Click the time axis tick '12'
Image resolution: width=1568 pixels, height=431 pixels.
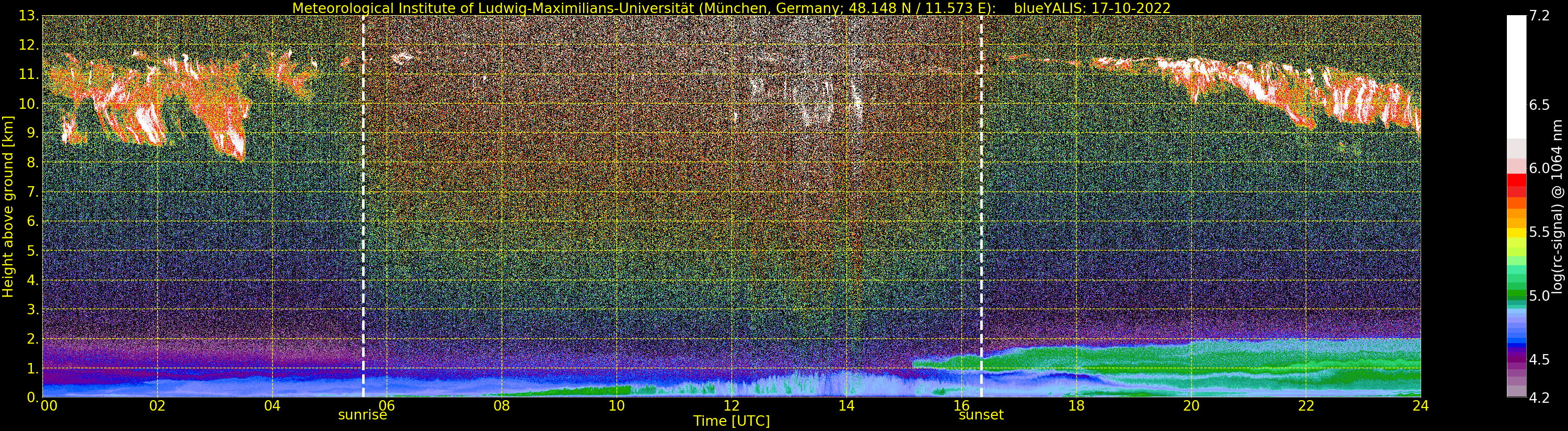[x=731, y=405]
